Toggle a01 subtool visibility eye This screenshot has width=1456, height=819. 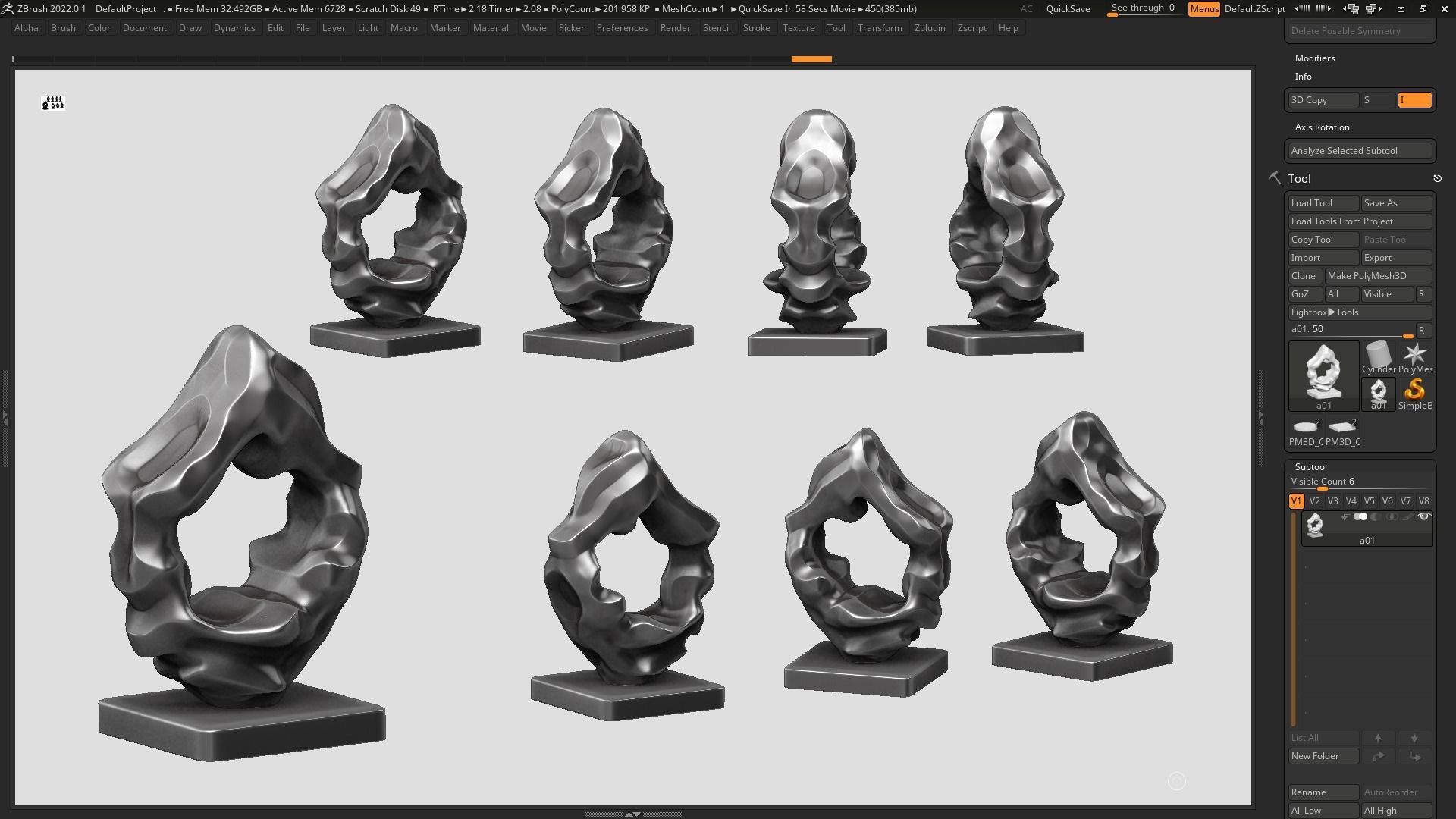(1424, 517)
